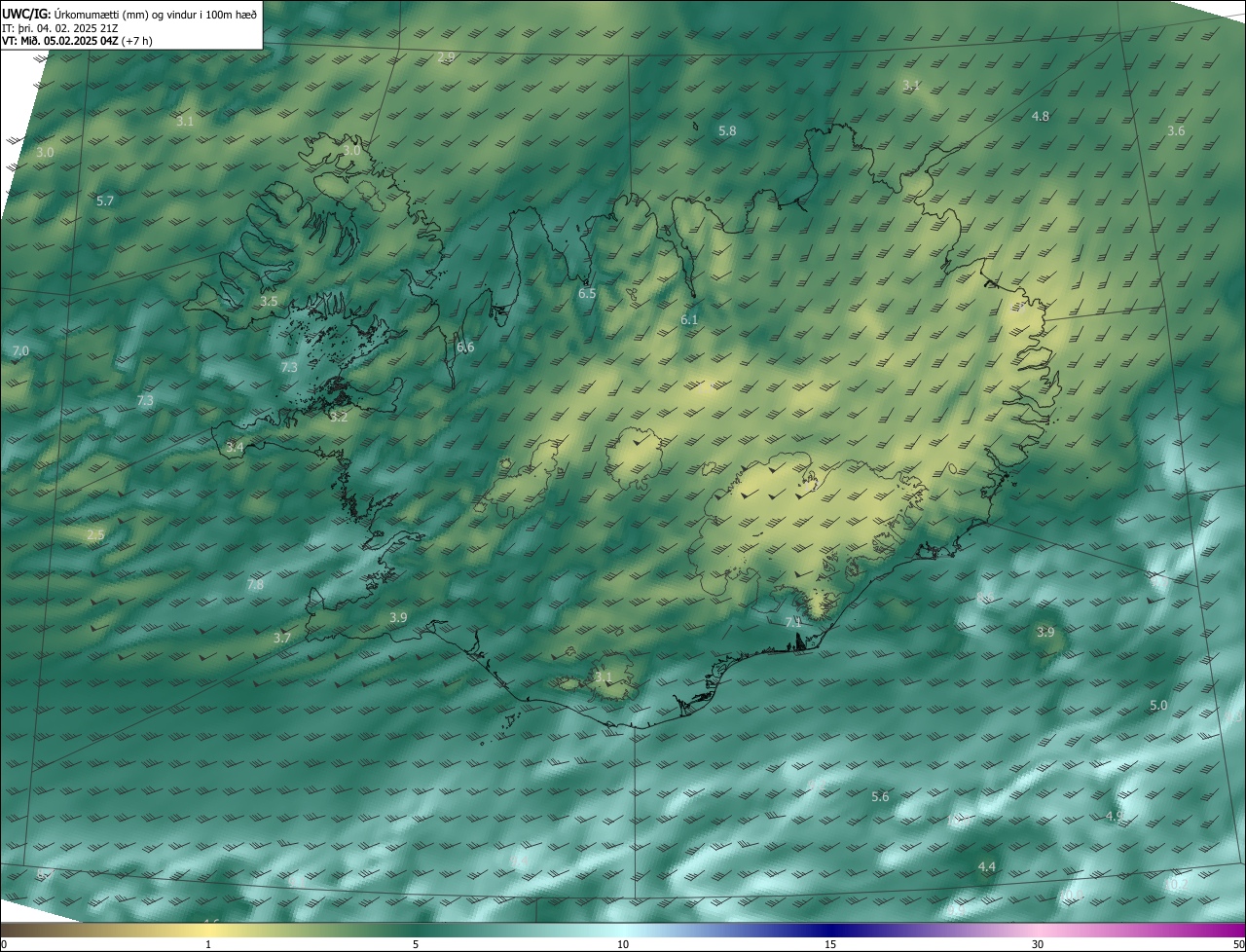Click the colour scale label "0"

4,944
